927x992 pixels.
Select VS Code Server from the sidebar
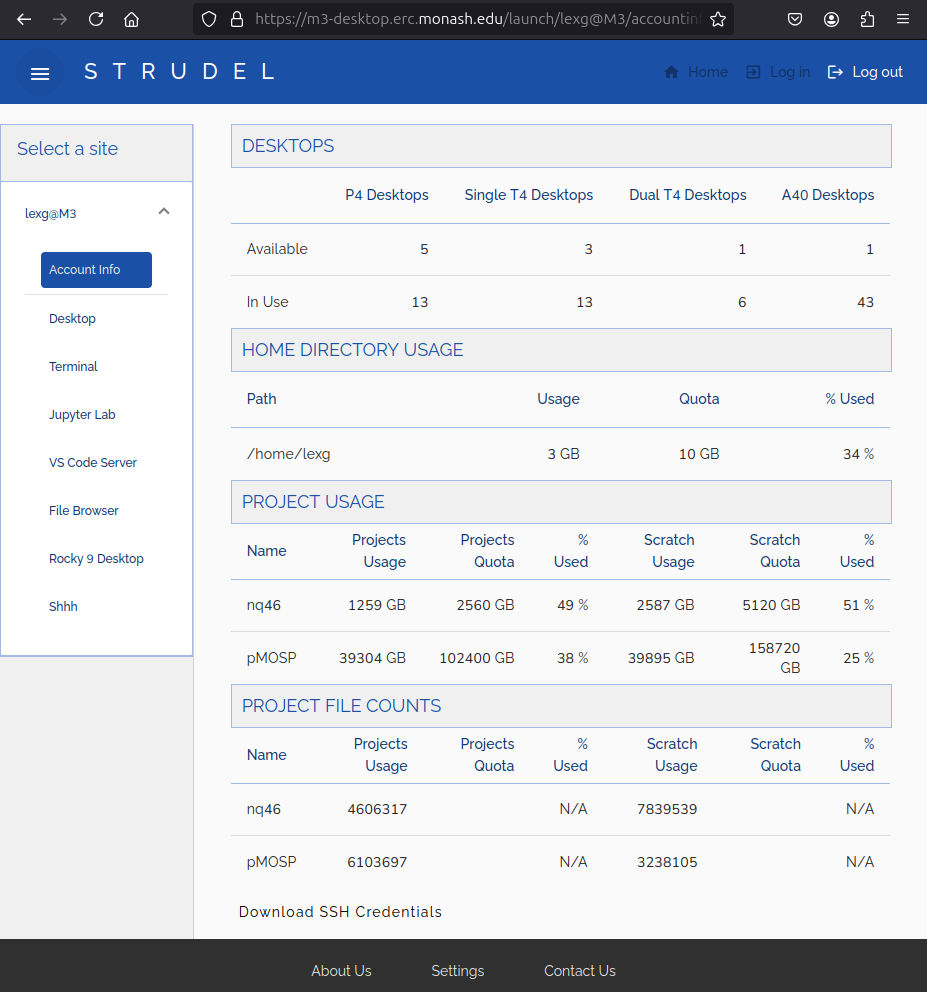point(93,462)
